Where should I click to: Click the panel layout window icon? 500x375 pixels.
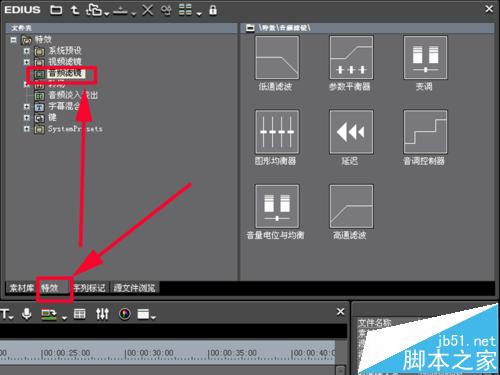143,314
